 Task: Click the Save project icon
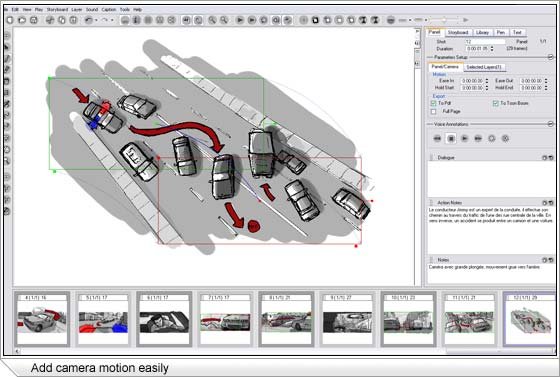click(34, 20)
